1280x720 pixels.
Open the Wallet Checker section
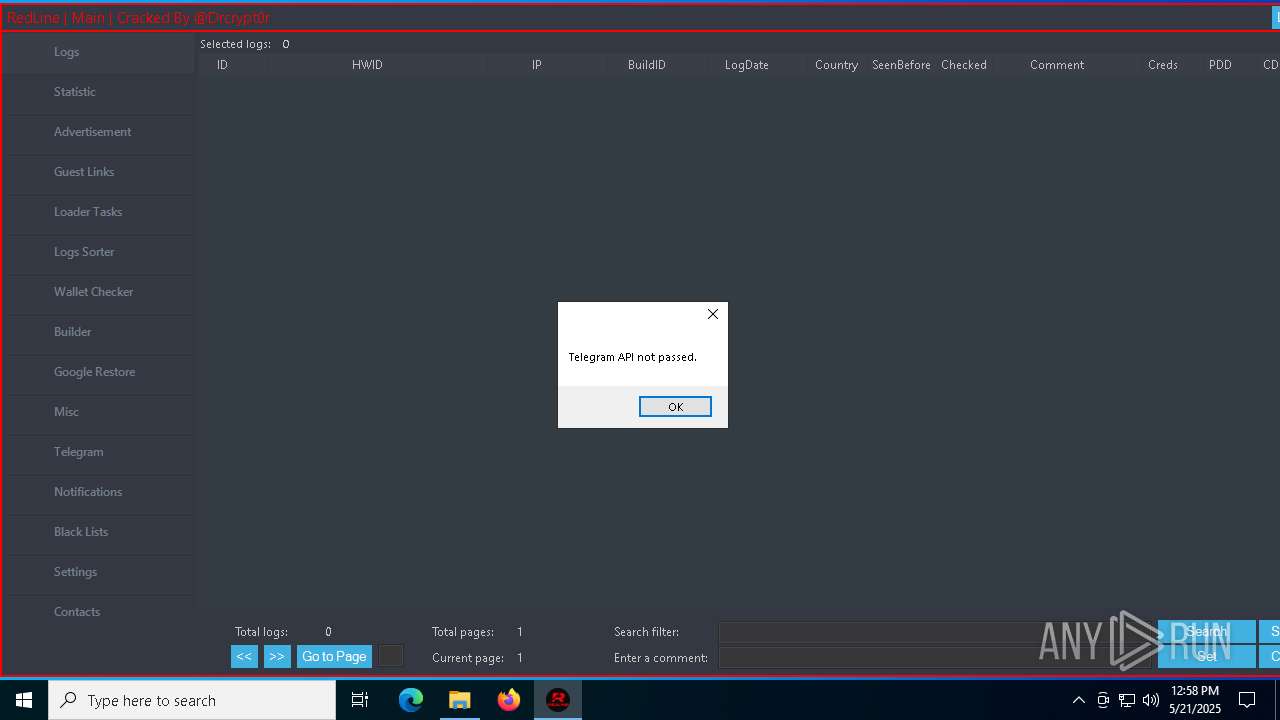pos(99,293)
